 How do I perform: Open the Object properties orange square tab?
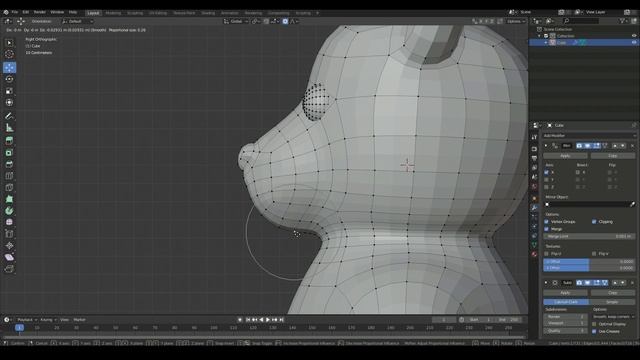tap(534, 198)
